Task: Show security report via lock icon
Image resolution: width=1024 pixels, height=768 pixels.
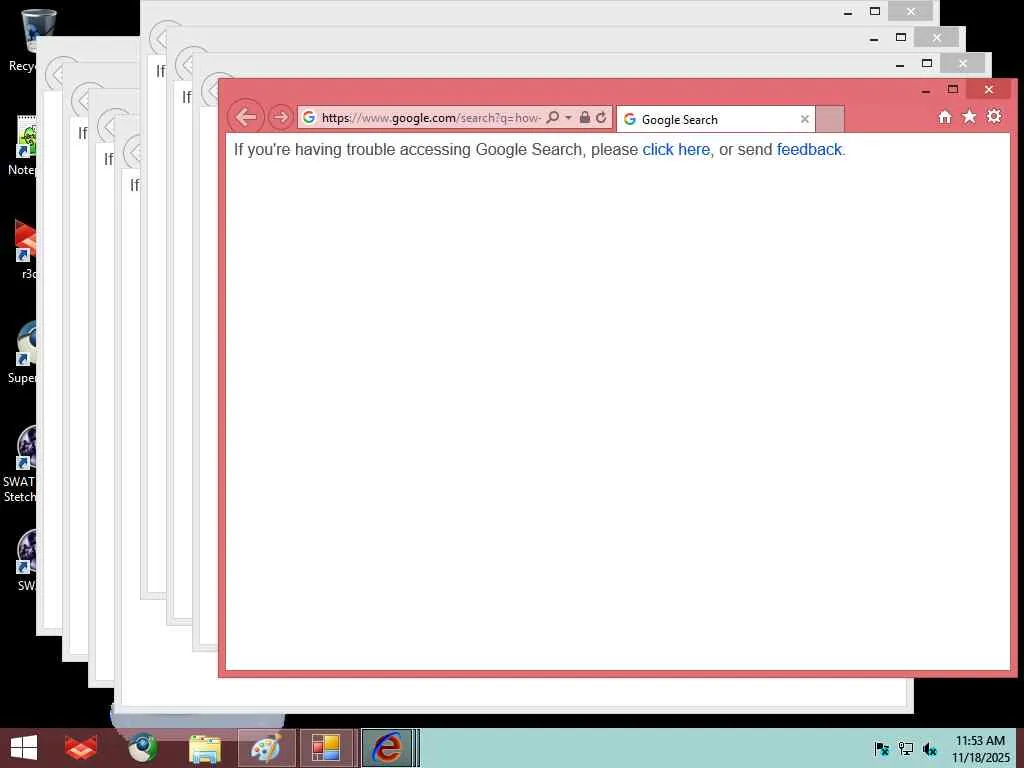Action: [584, 118]
